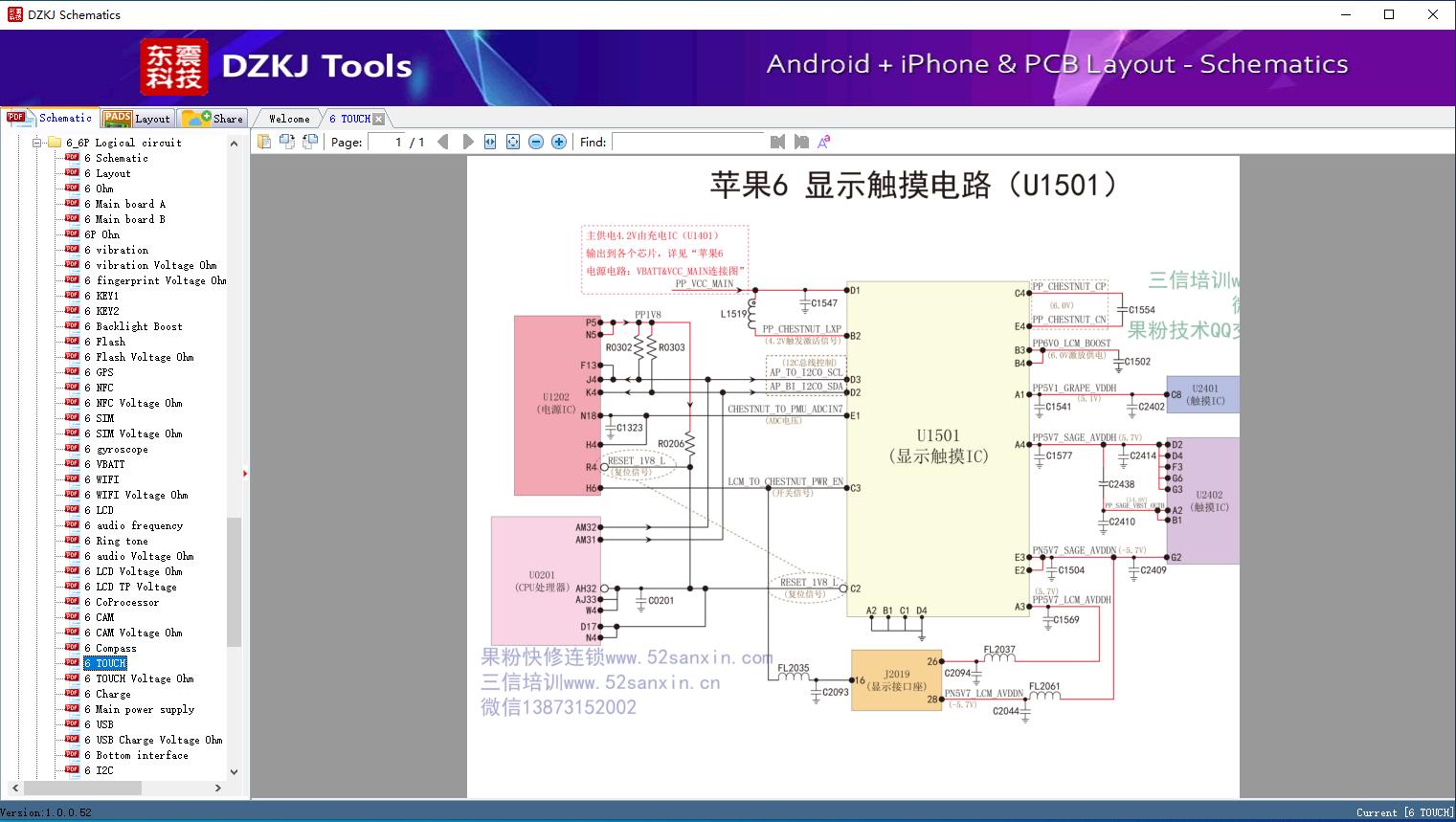Open 6 Backlight Boost schematic

tap(133, 326)
